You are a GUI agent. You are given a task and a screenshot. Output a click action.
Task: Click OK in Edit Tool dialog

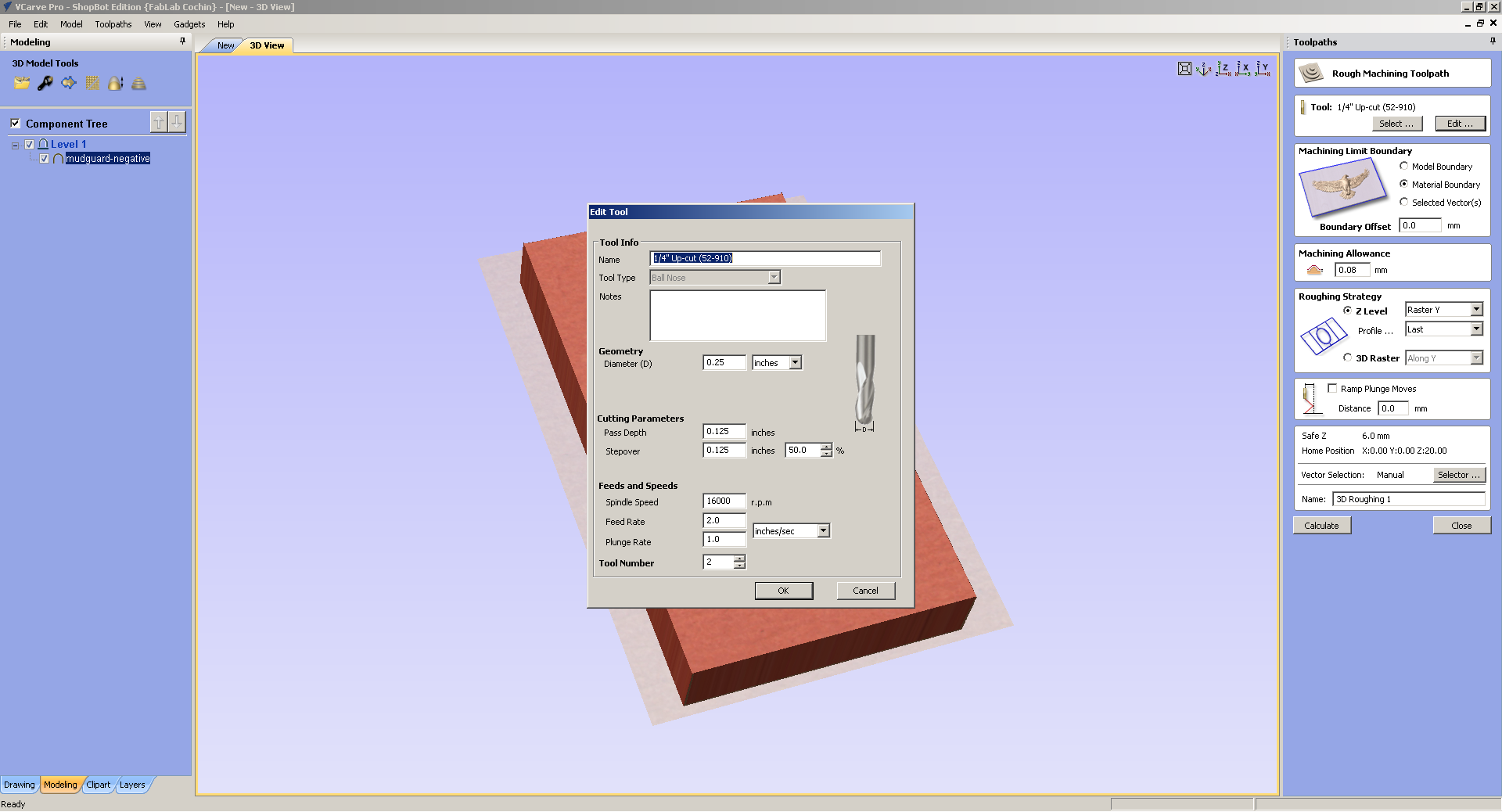point(783,591)
